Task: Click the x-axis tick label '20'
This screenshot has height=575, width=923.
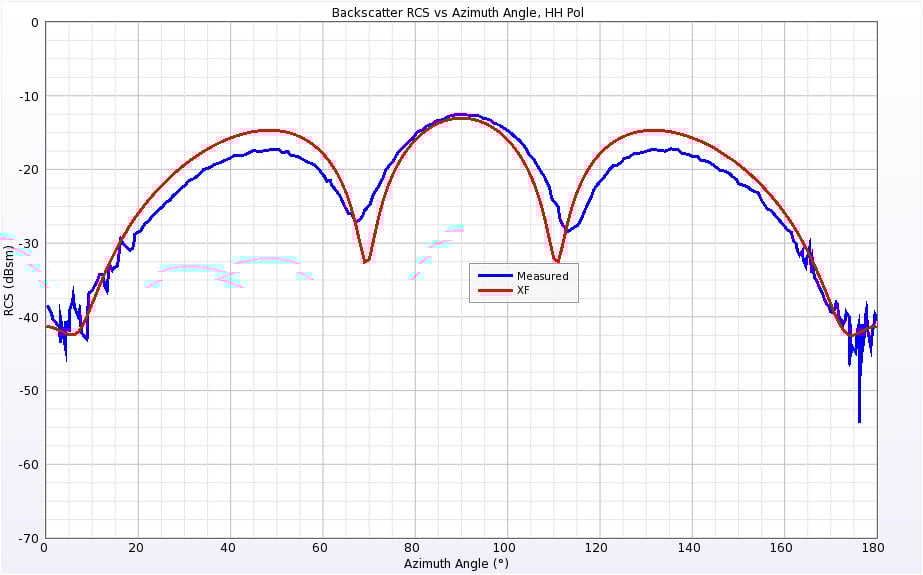Action: (x=137, y=548)
